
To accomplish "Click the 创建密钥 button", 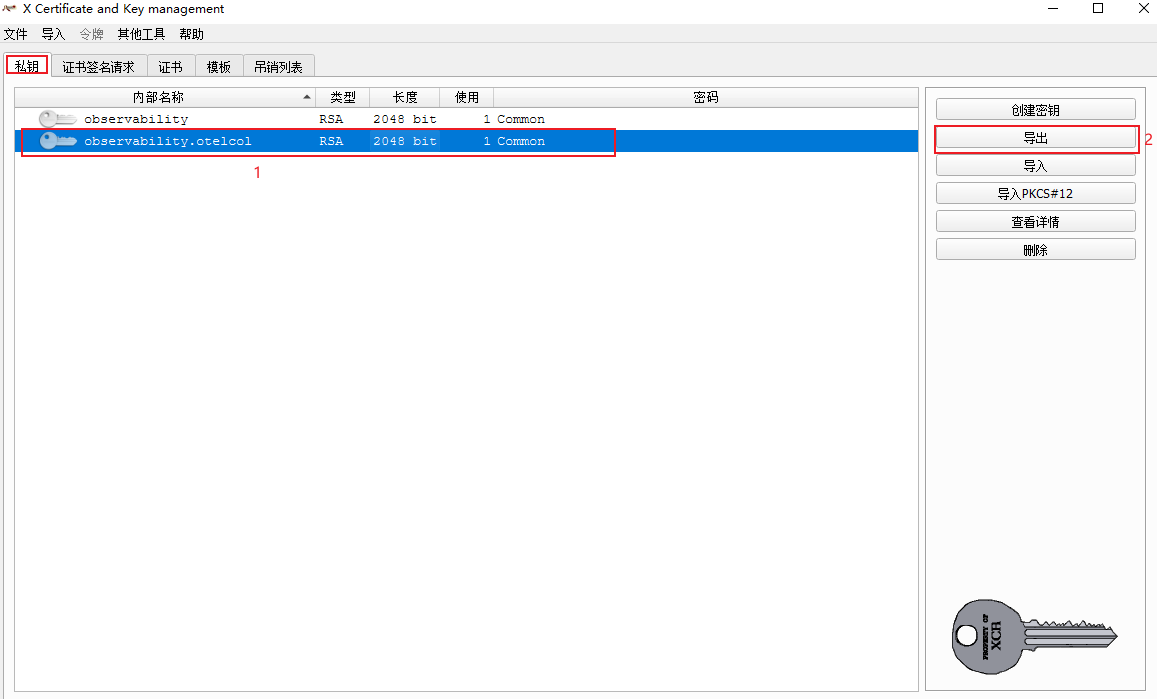I will (x=1035, y=110).
